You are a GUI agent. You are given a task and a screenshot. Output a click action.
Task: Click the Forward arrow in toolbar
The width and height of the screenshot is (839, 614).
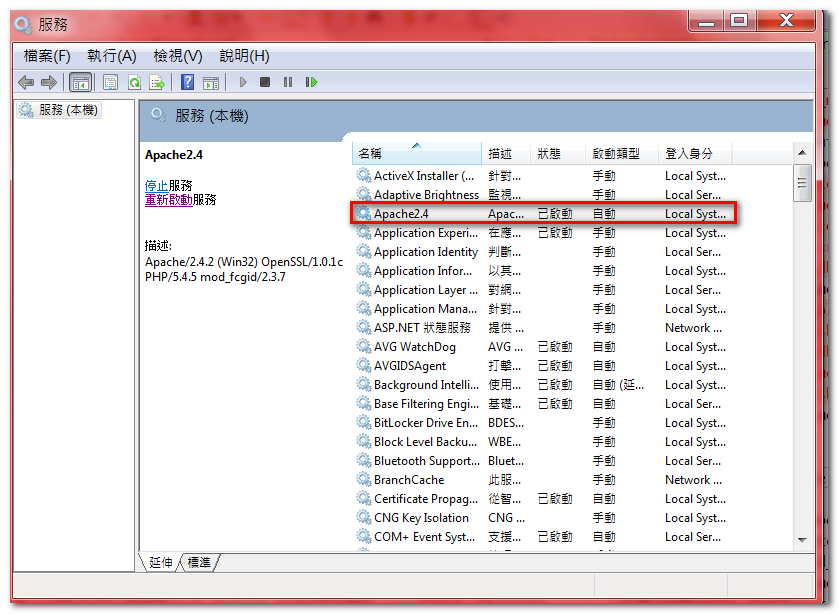[x=48, y=82]
